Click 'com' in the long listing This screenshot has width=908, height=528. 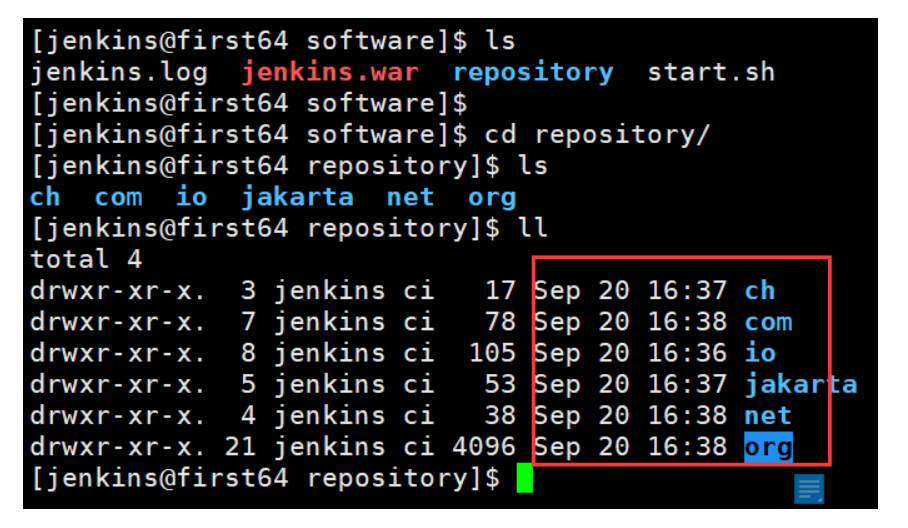pos(768,322)
